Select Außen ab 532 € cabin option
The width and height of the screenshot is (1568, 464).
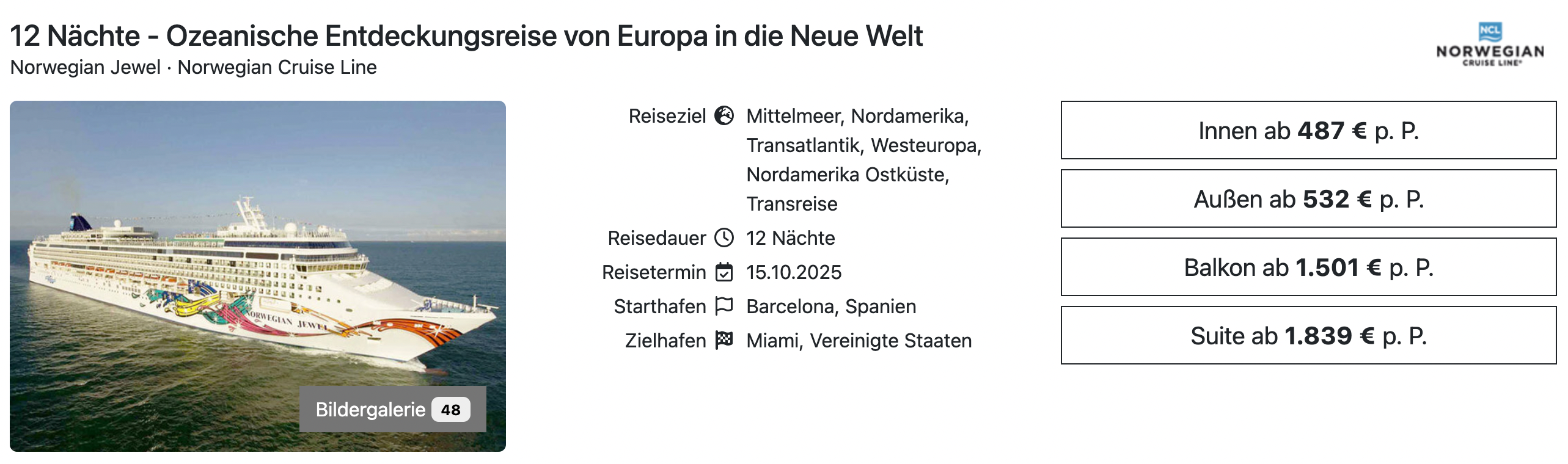click(1308, 198)
